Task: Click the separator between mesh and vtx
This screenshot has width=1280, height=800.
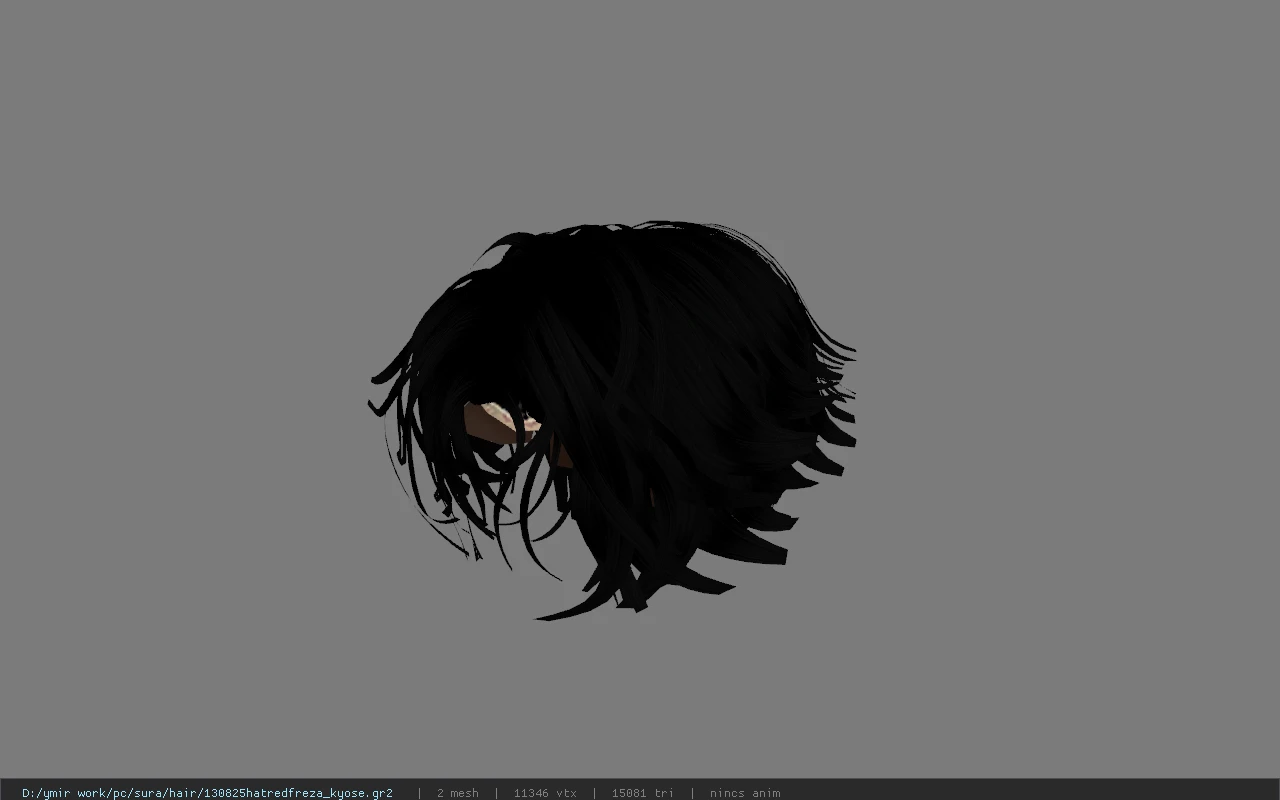Action: [x=497, y=793]
